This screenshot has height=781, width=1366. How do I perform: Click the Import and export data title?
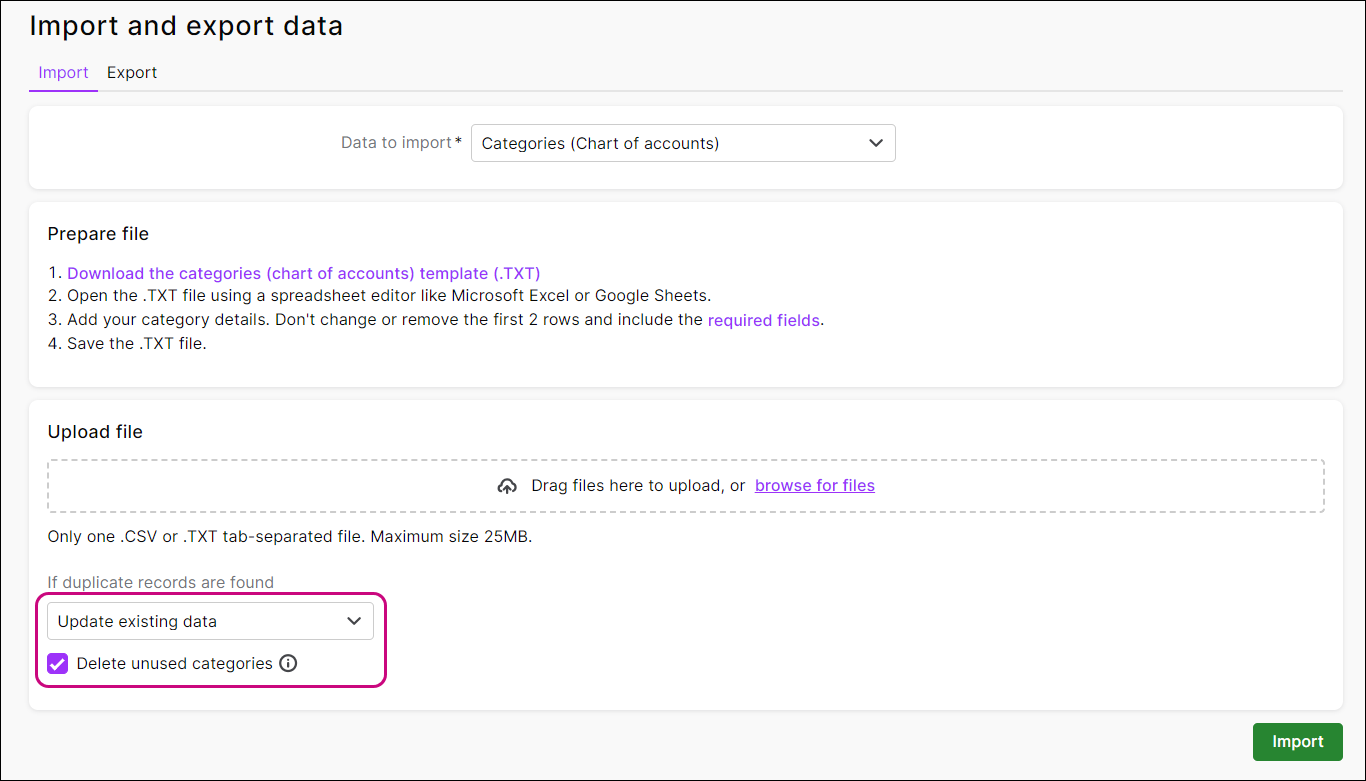coord(186,26)
